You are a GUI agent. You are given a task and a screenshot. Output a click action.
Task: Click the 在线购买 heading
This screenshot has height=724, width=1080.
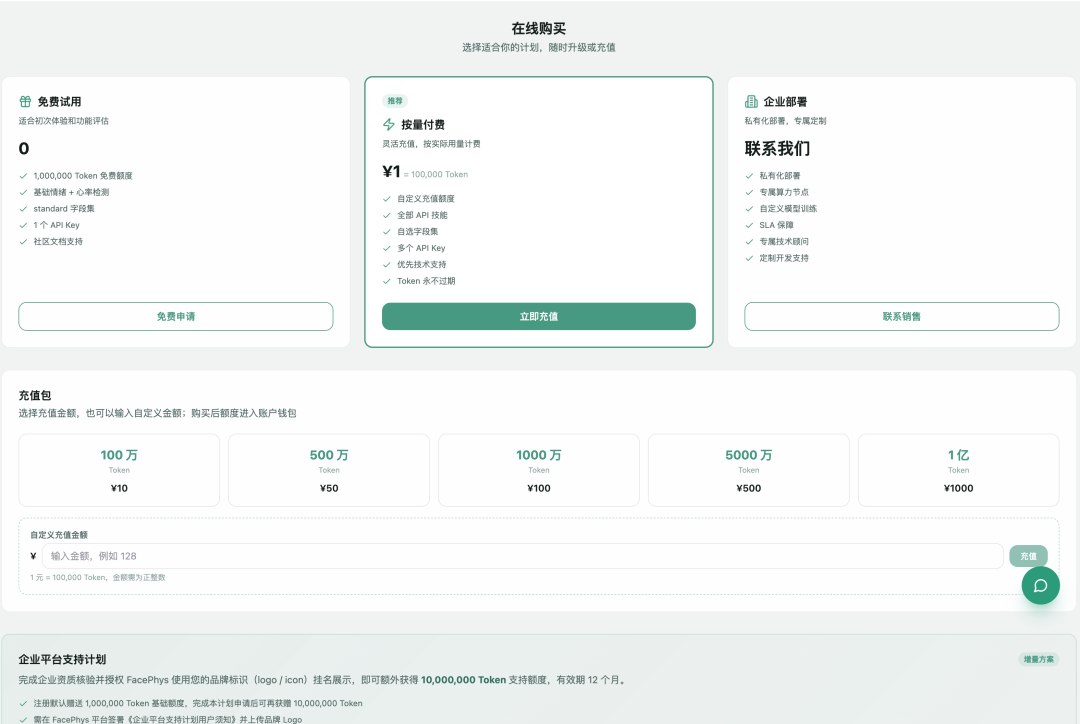click(539, 28)
